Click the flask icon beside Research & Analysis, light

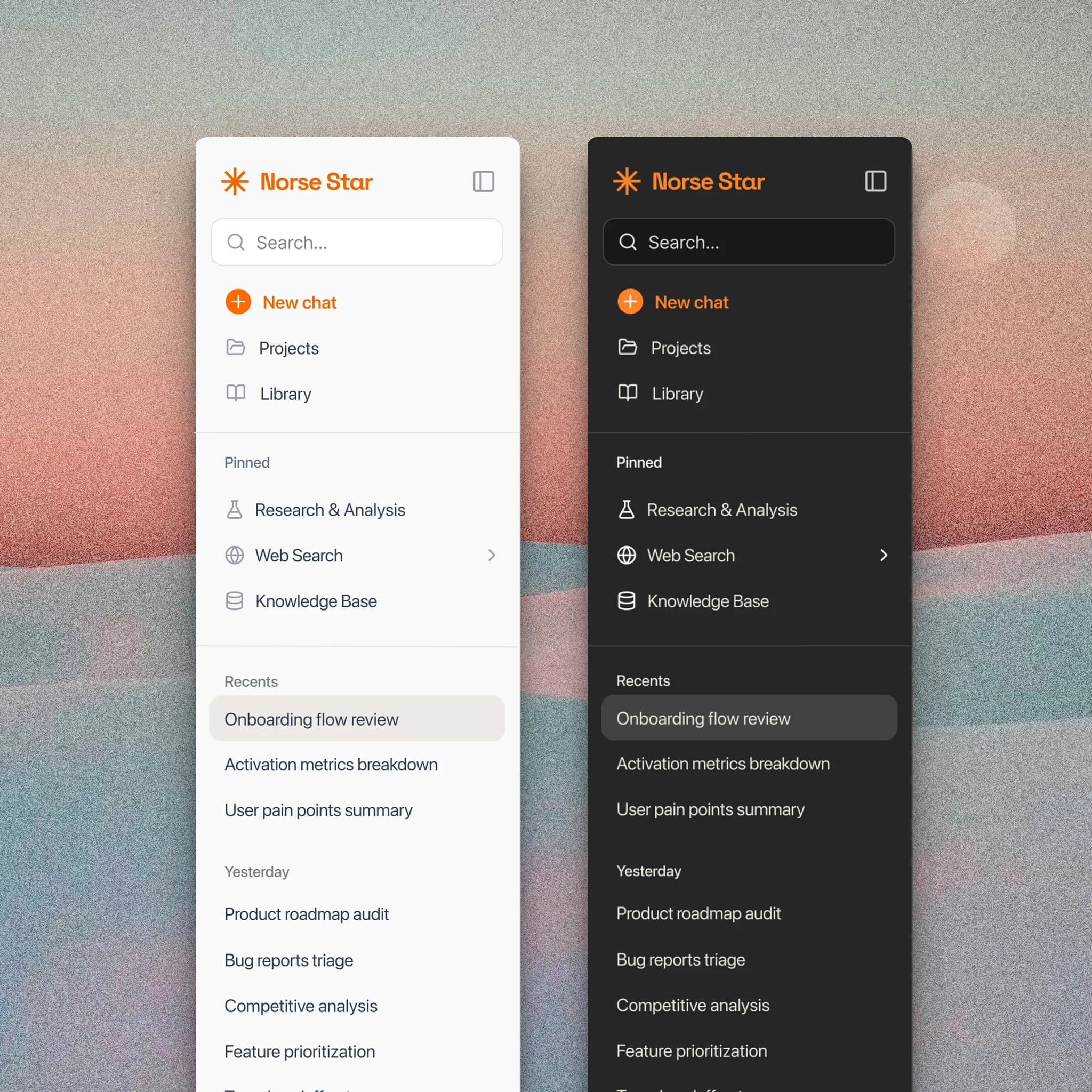234,509
